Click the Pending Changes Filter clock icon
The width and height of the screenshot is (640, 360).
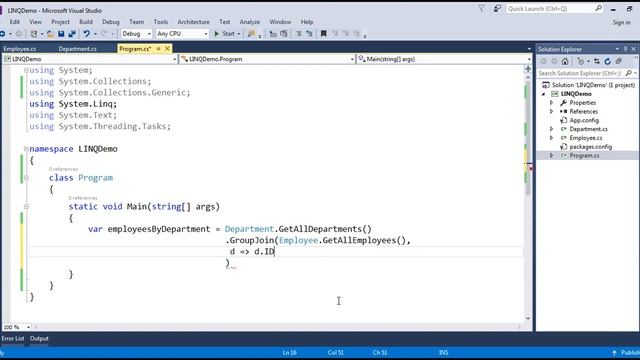(581, 61)
